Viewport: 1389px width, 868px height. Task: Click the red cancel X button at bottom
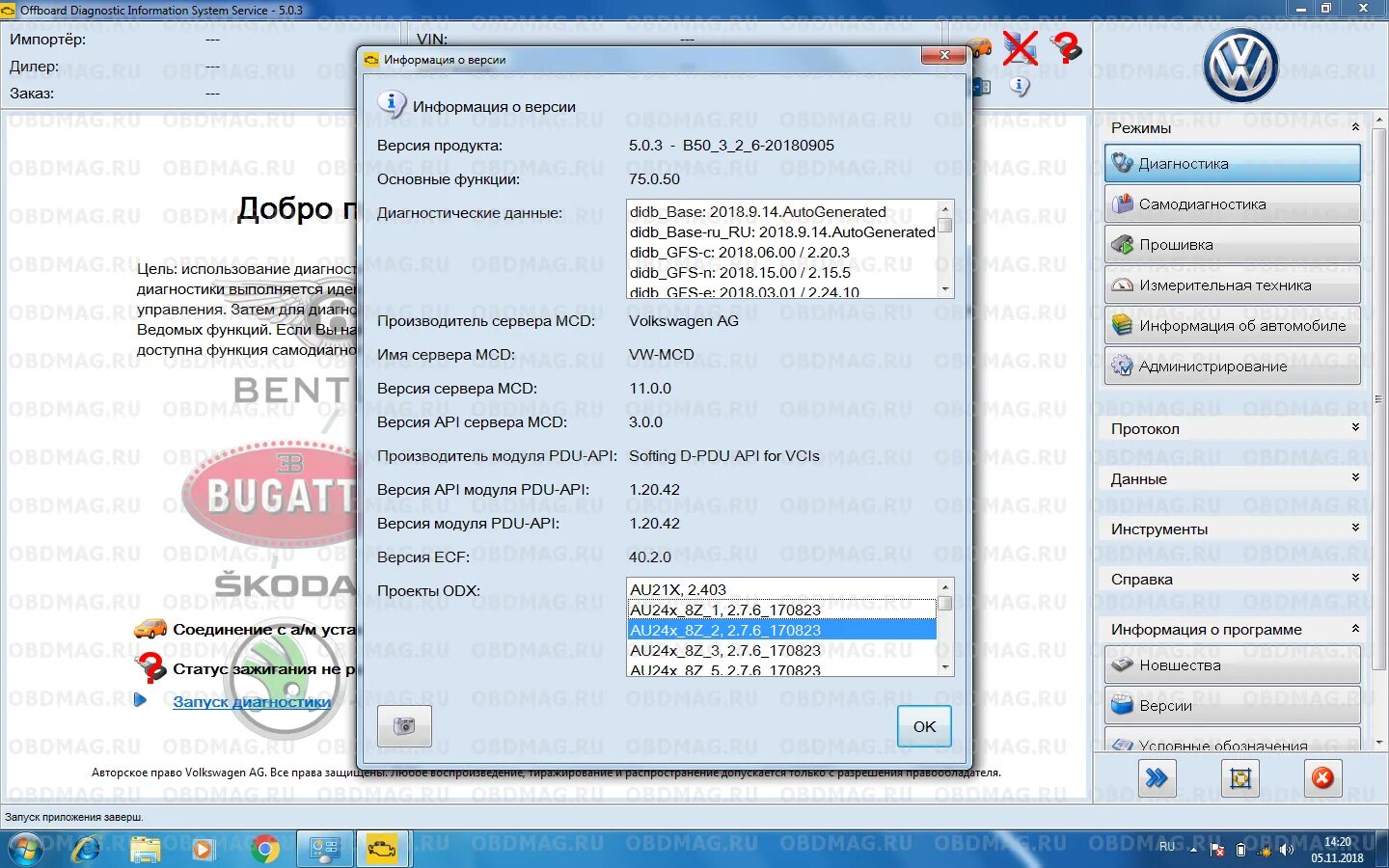coord(1322,778)
